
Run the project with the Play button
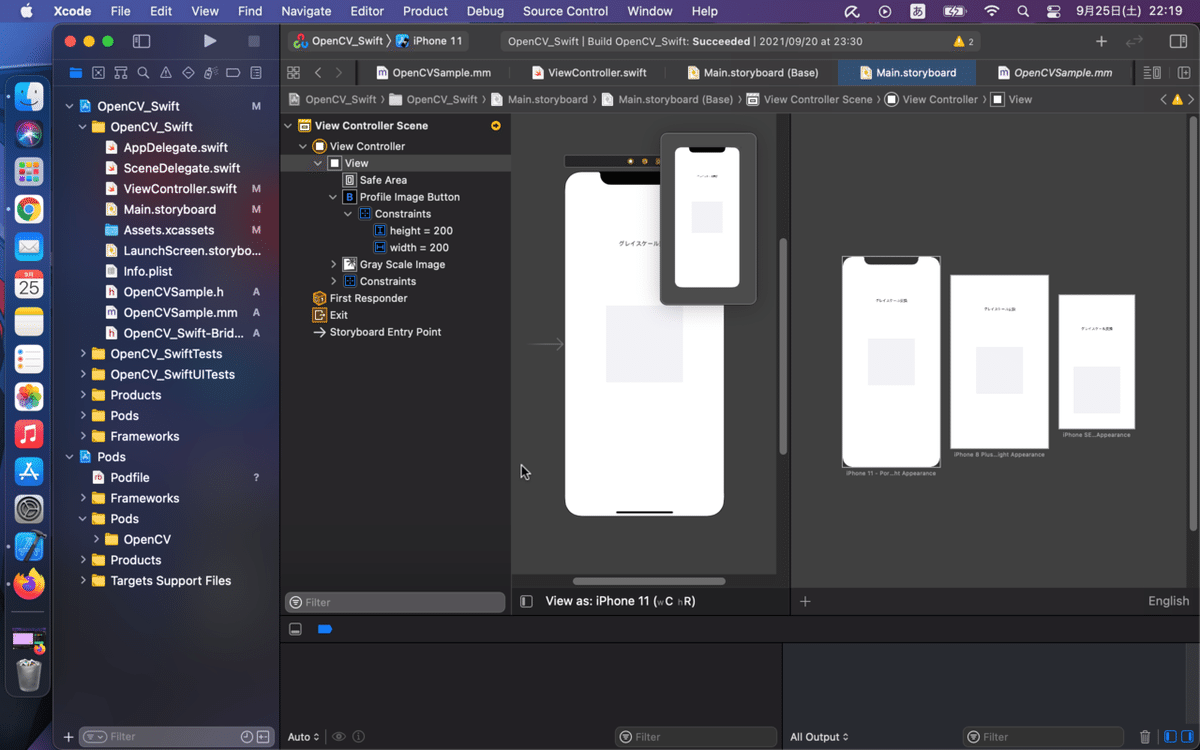point(209,41)
